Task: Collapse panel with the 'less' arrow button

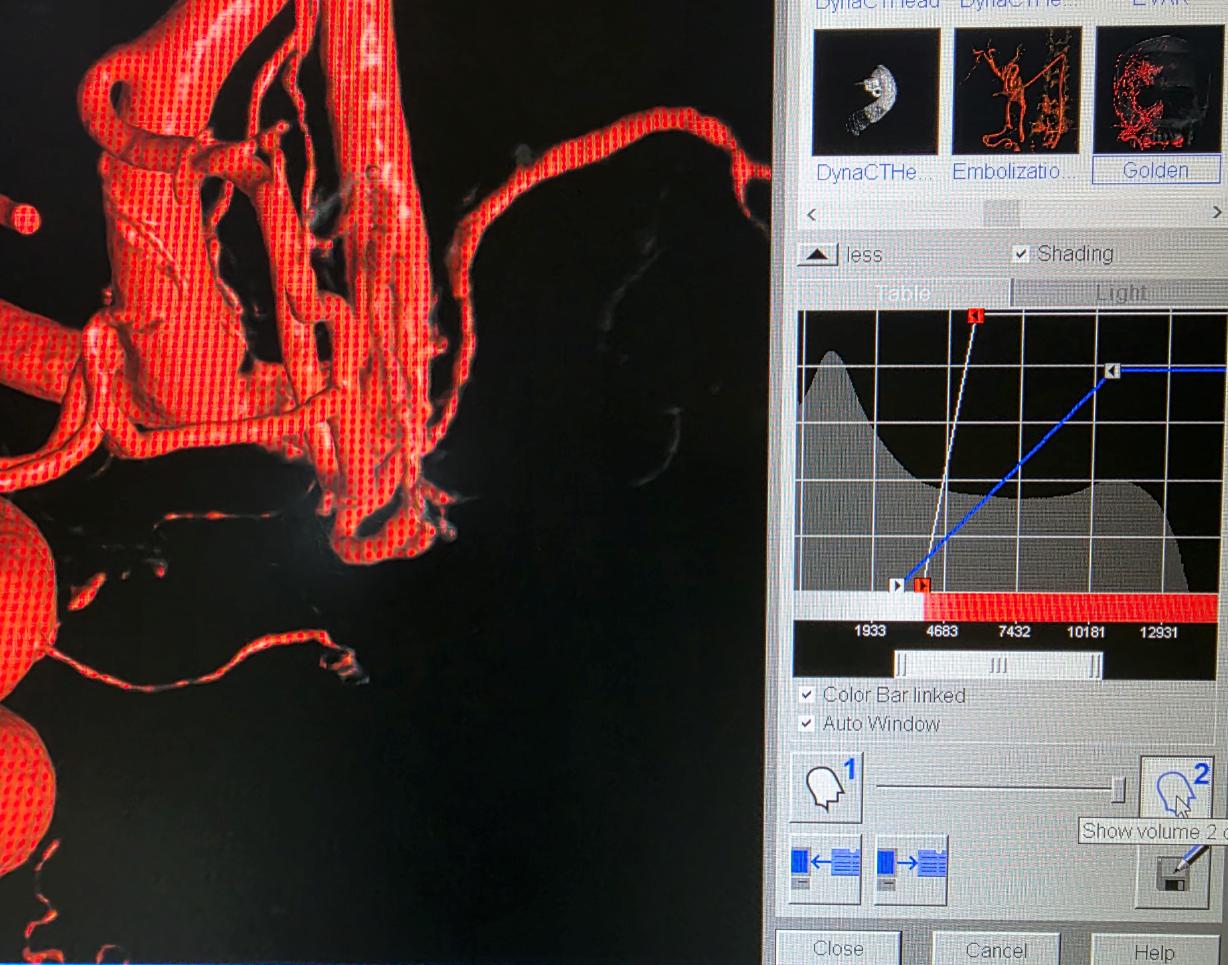Action: point(817,255)
